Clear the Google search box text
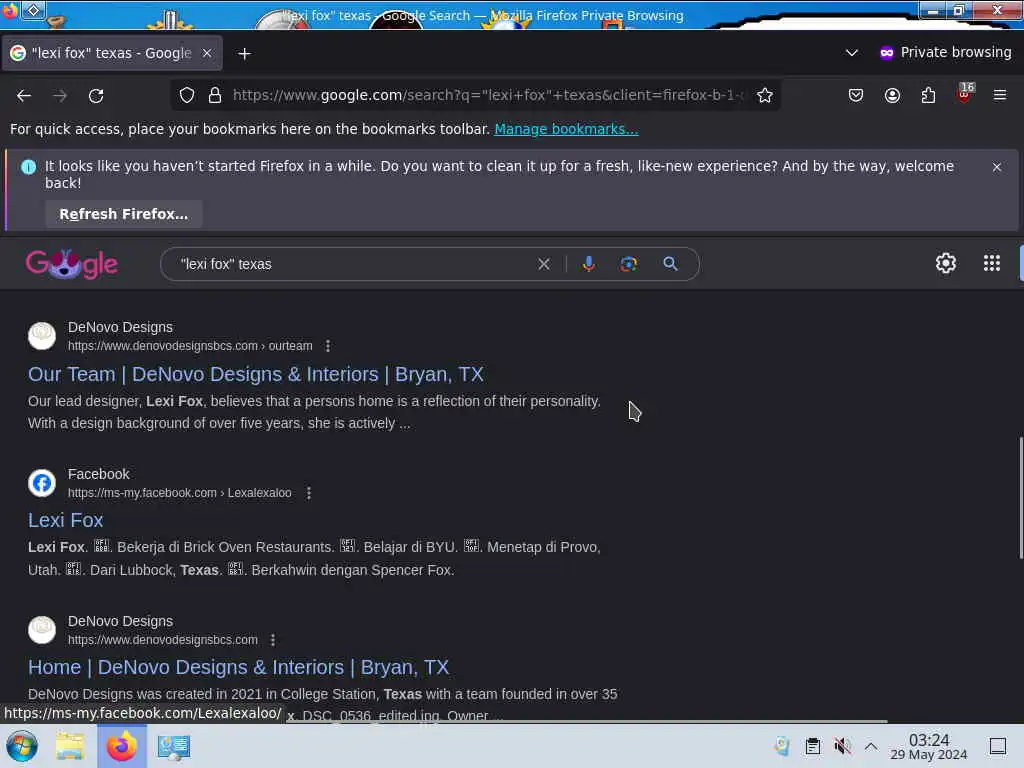This screenshot has height=768, width=1024. [543, 264]
